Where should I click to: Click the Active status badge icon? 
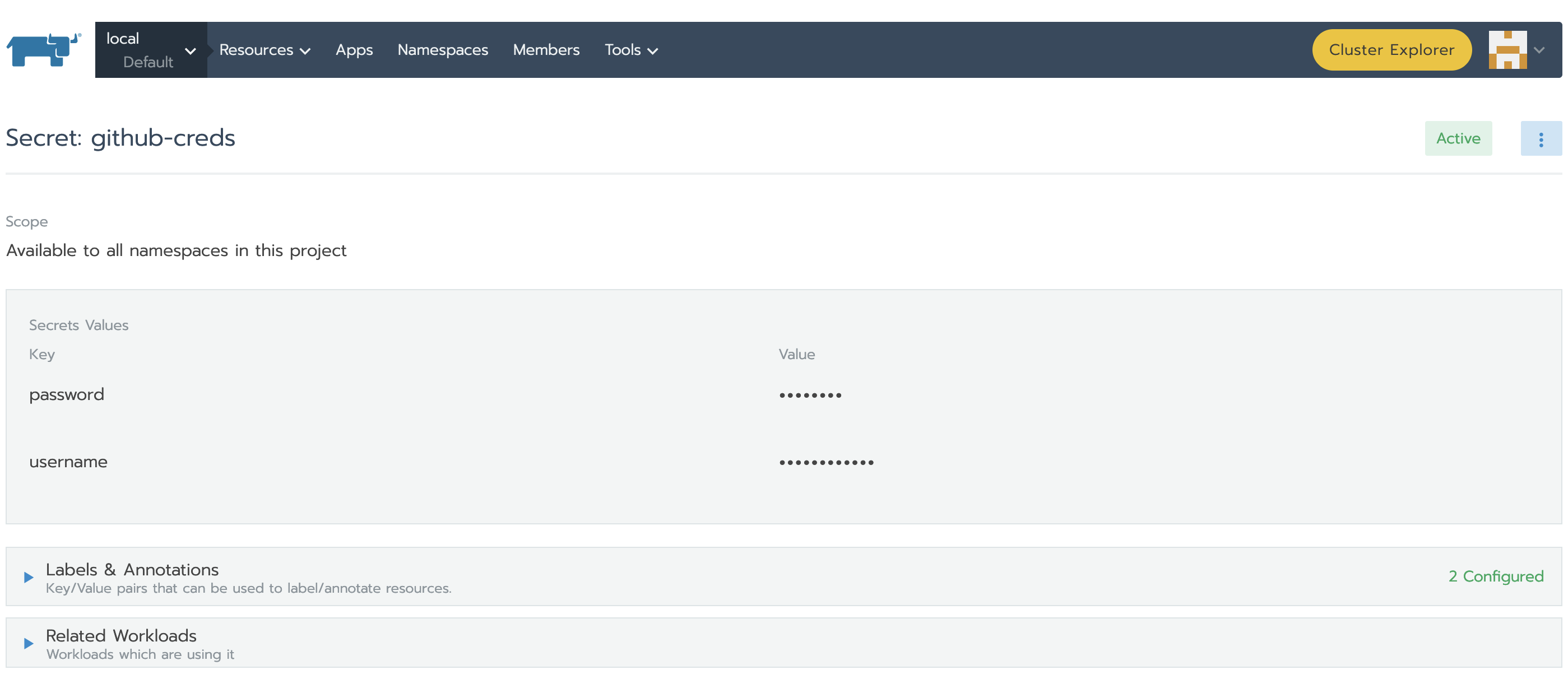(1459, 139)
